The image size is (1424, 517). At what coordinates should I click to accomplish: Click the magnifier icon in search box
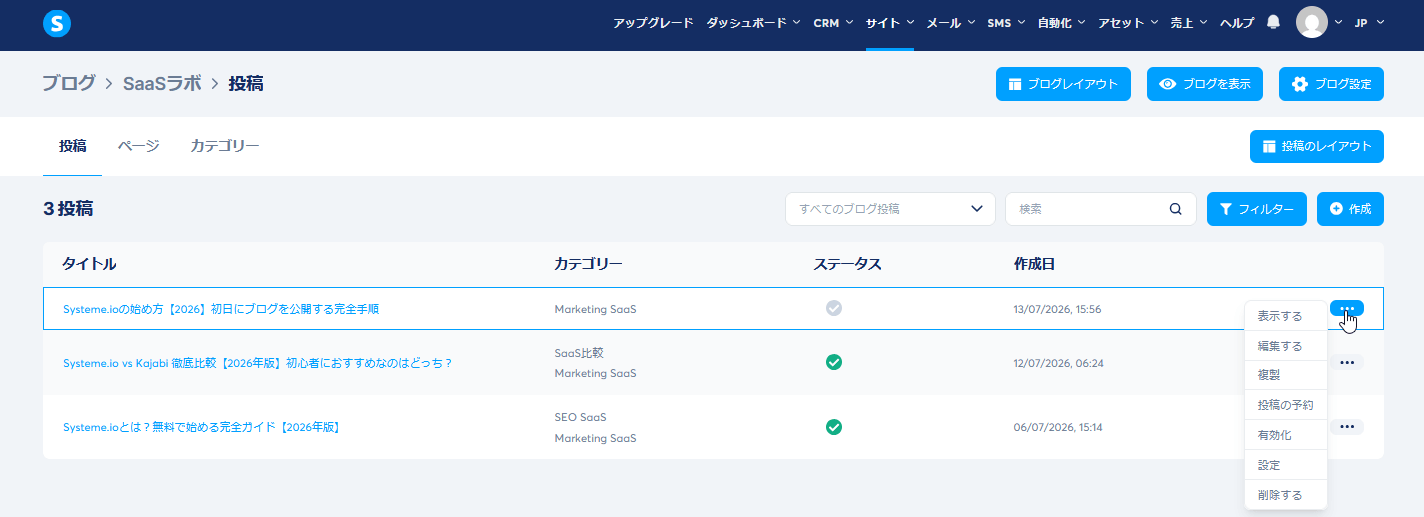(x=1176, y=209)
